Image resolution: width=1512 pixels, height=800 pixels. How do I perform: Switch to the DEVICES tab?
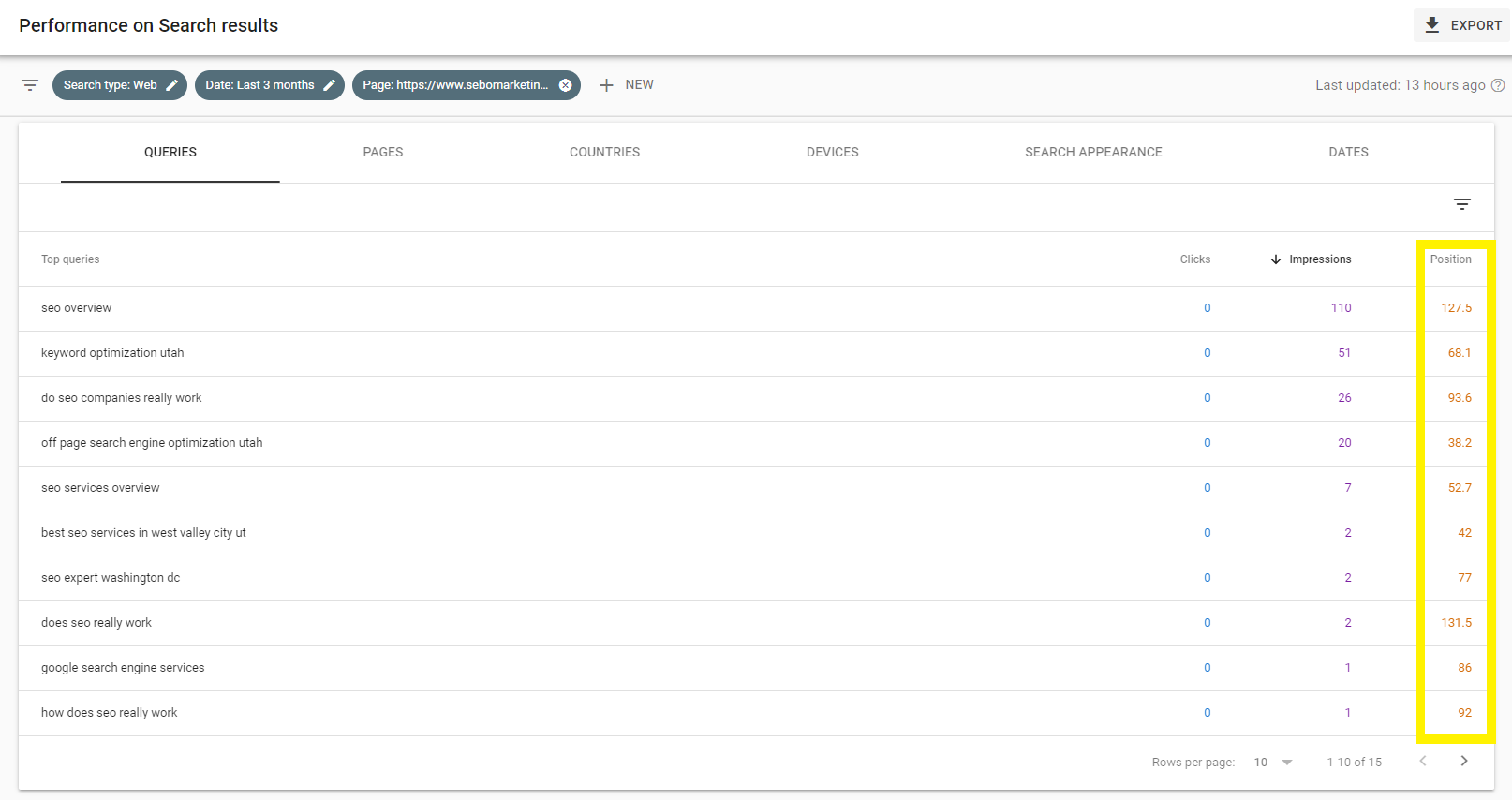tap(833, 152)
